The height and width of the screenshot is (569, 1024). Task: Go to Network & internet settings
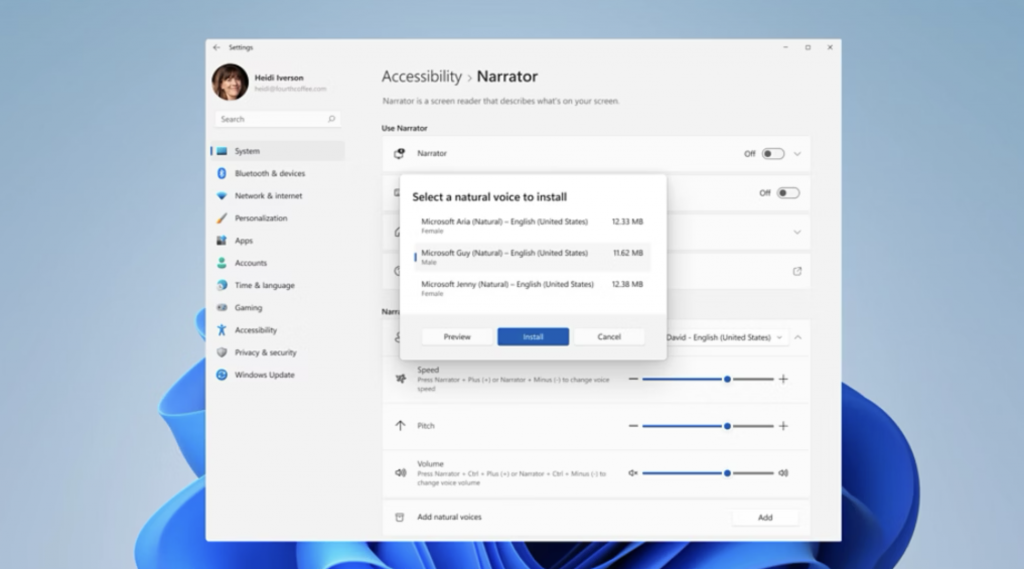(278, 195)
